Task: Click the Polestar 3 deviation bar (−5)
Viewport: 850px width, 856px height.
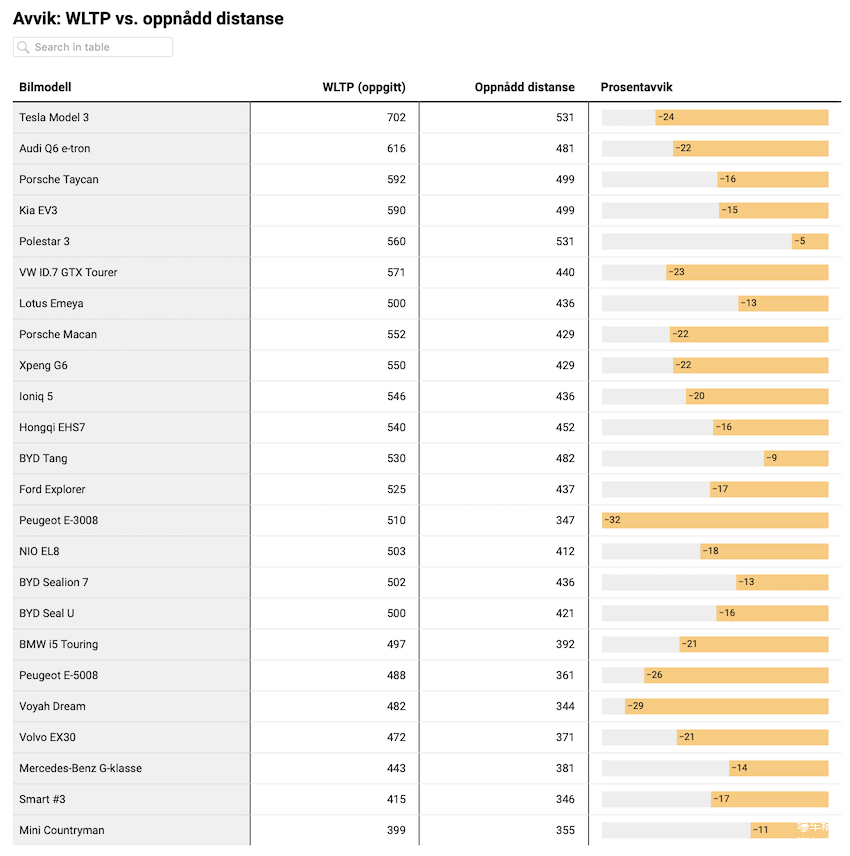Action: (x=810, y=241)
